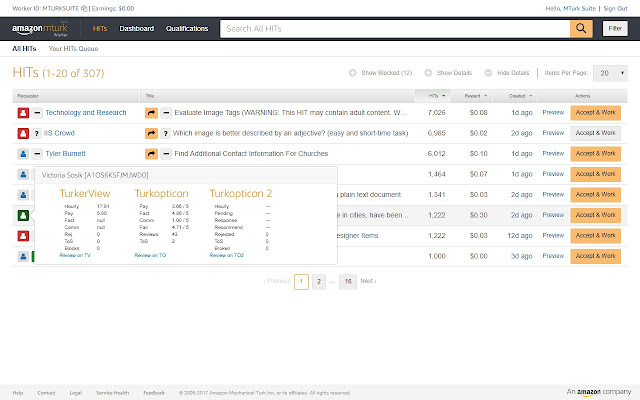Open the Dashboard menu item
This screenshot has height=400, width=640.
(x=136, y=28)
